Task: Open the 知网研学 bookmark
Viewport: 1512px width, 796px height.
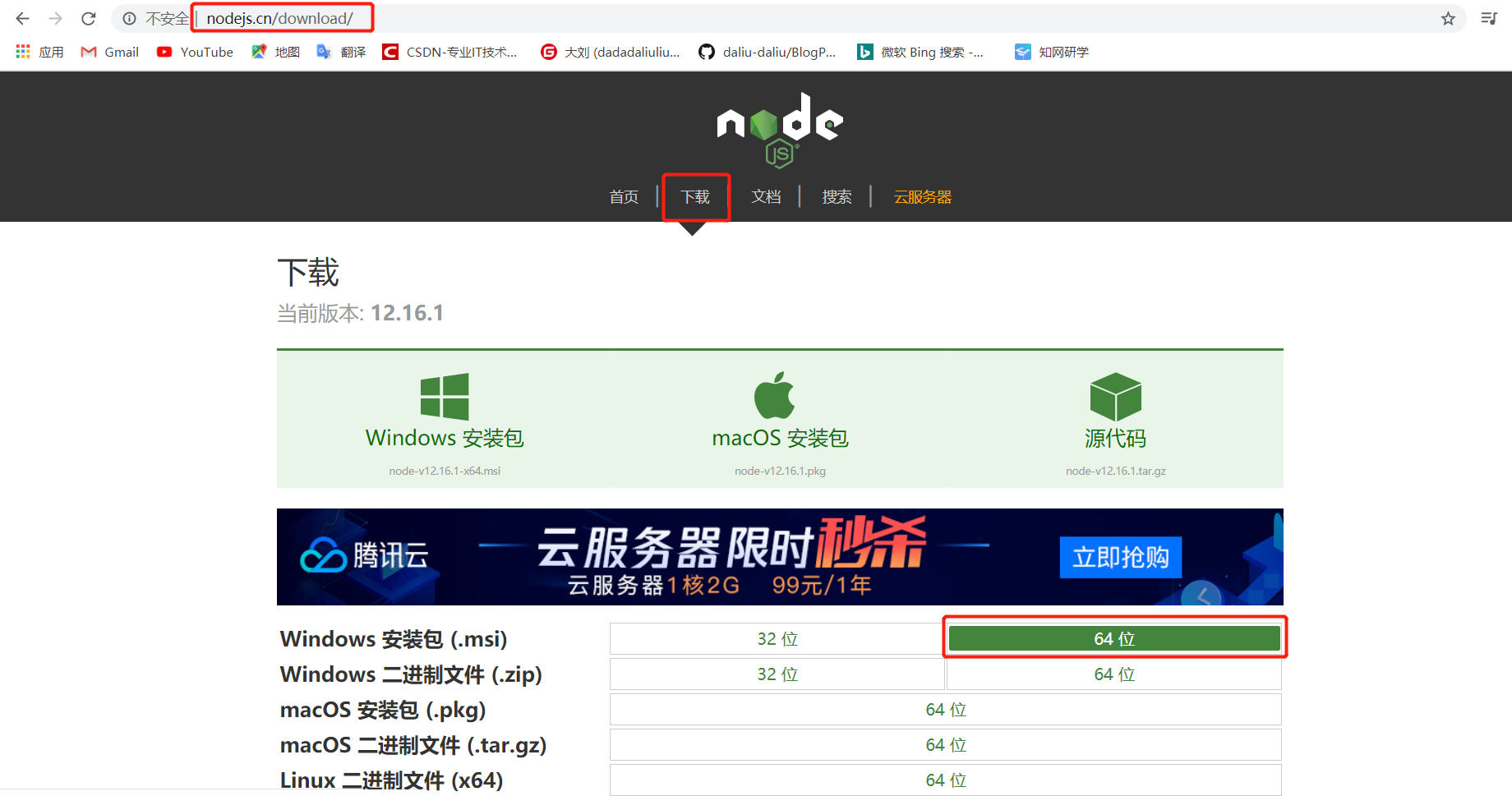Action: pyautogui.click(x=1051, y=52)
